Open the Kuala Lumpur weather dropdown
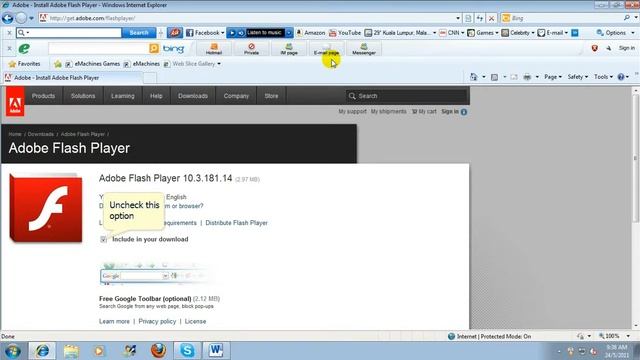This screenshot has height=360, width=640. 434,33
